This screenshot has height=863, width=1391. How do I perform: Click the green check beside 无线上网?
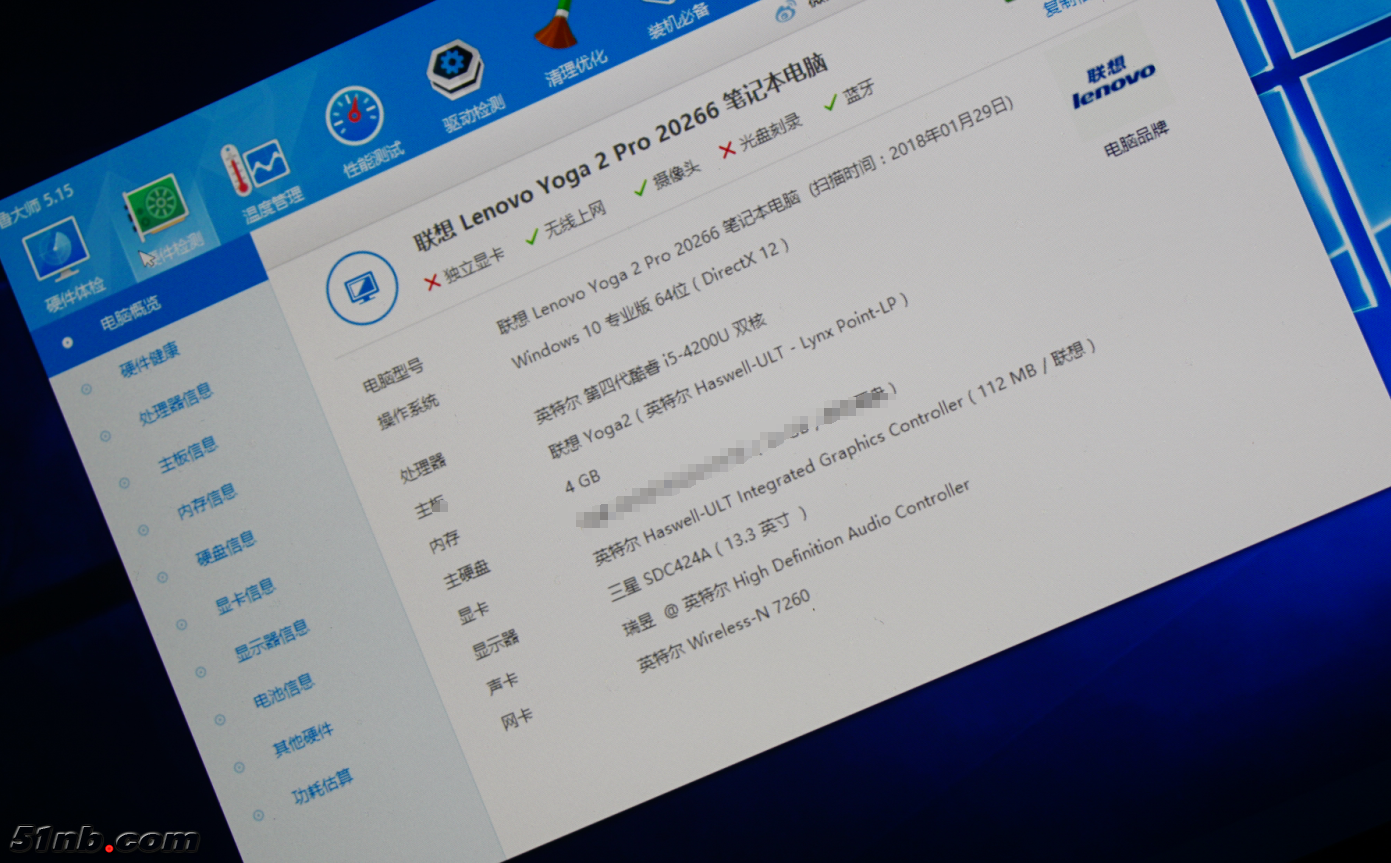point(532,236)
